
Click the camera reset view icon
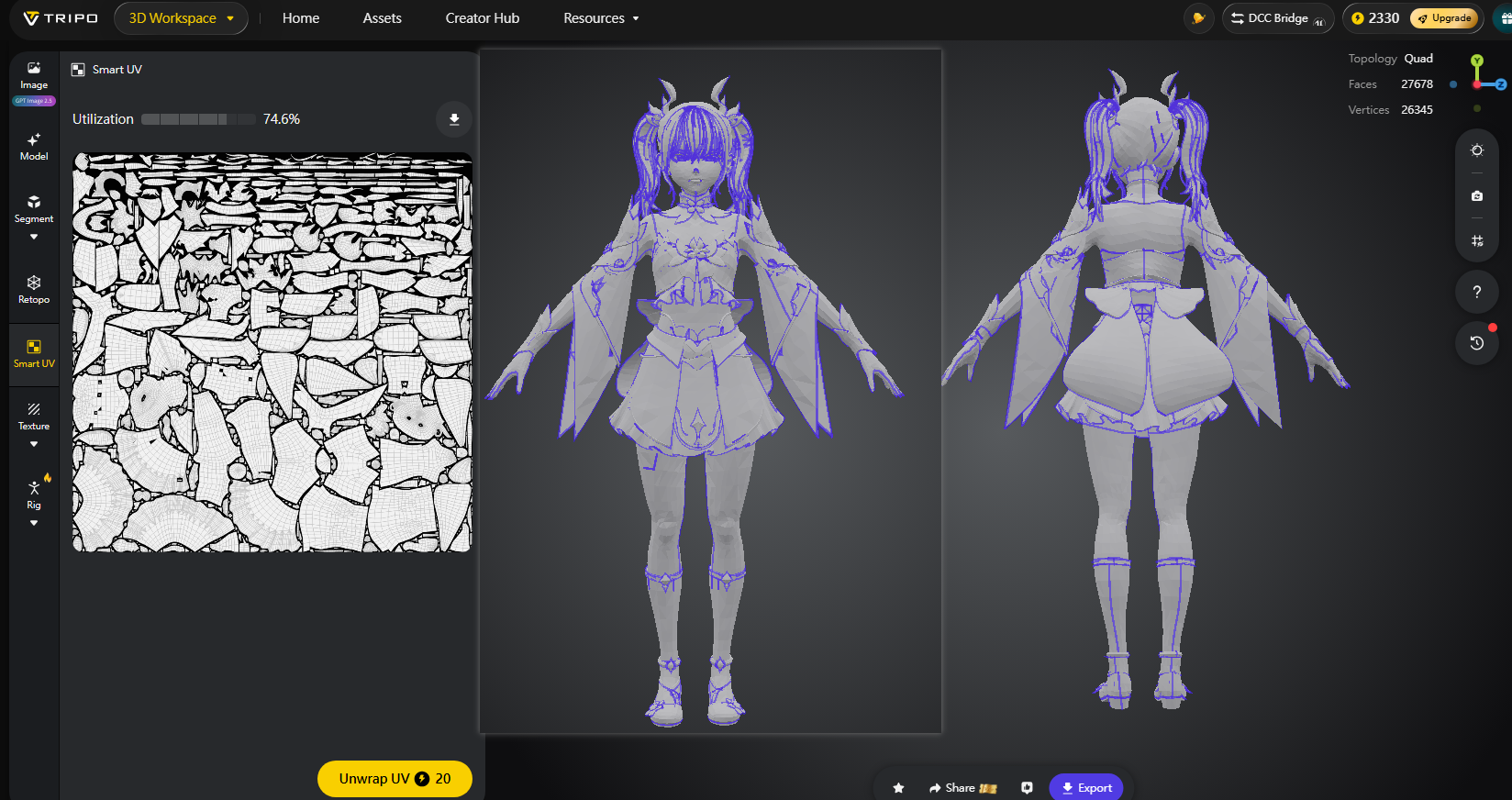[1477, 195]
